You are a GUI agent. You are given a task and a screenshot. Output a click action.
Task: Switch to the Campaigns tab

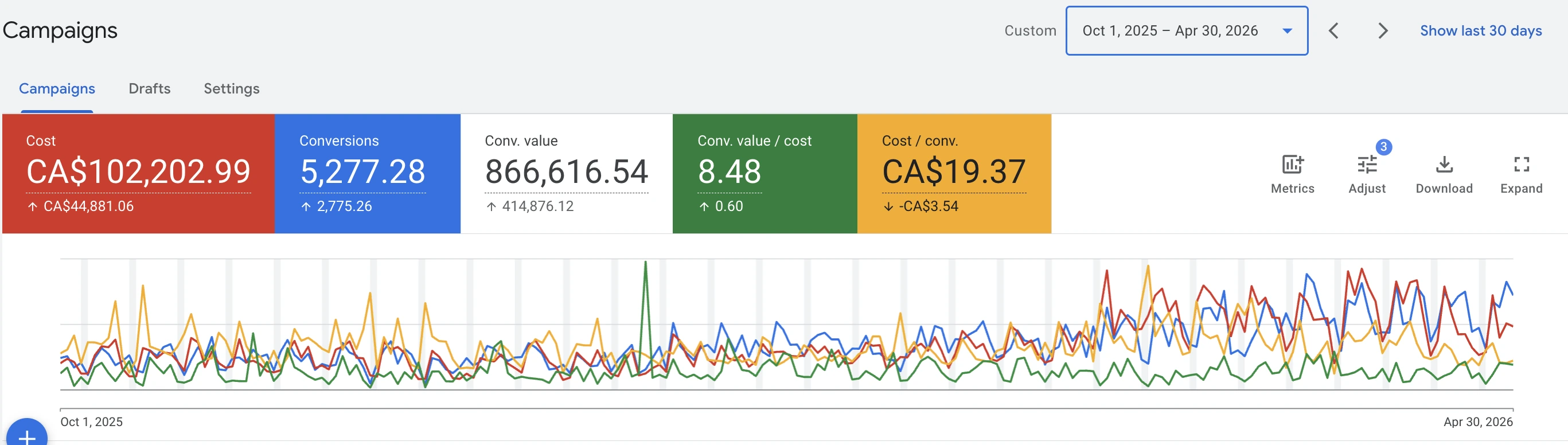(x=57, y=89)
